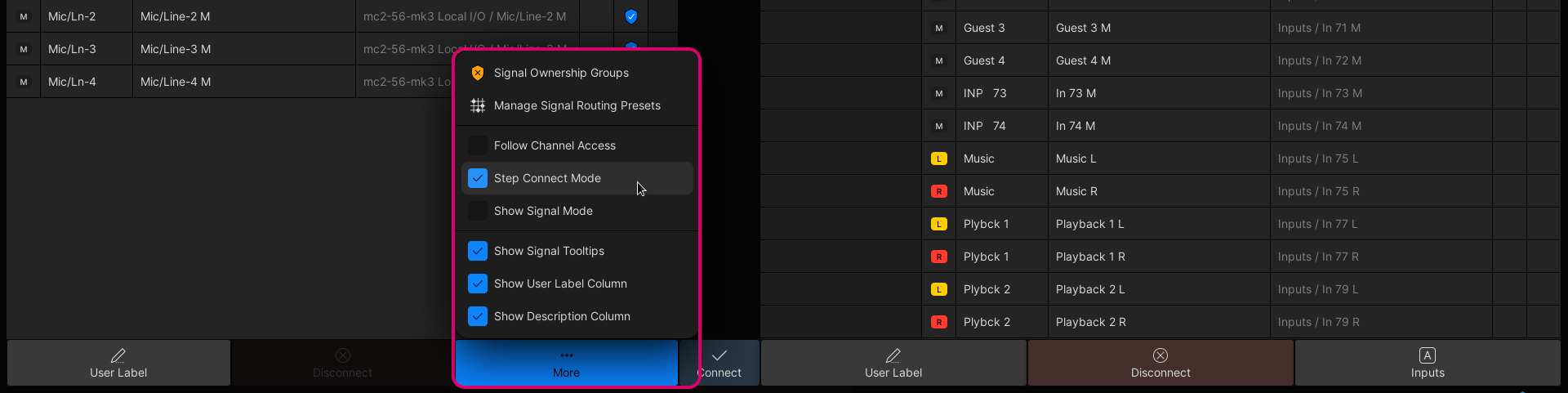Toggle Show Description Column menu entry

tap(478, 316)
